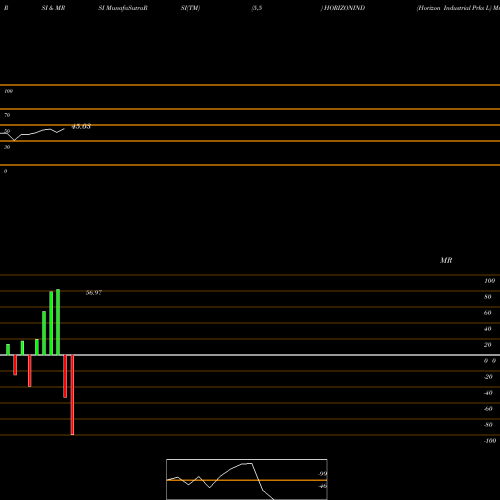This screenshot has width=500, height=500.
Task: Click the longest red MR bar
Action: point(72,395)
